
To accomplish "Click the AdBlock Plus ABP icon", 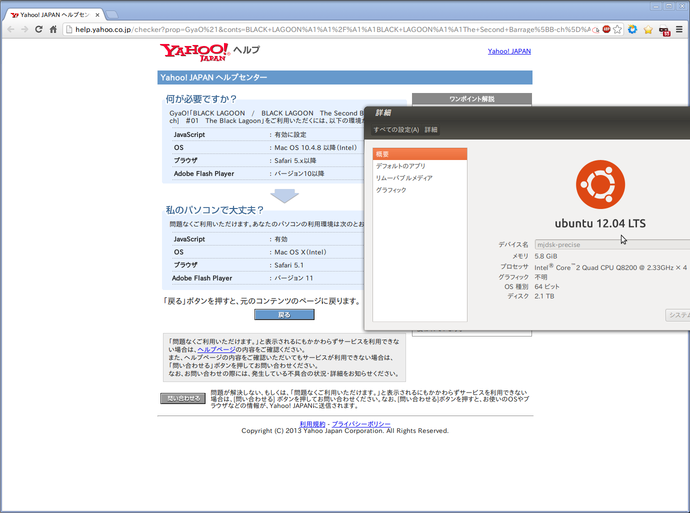I will tap(606, 29).
